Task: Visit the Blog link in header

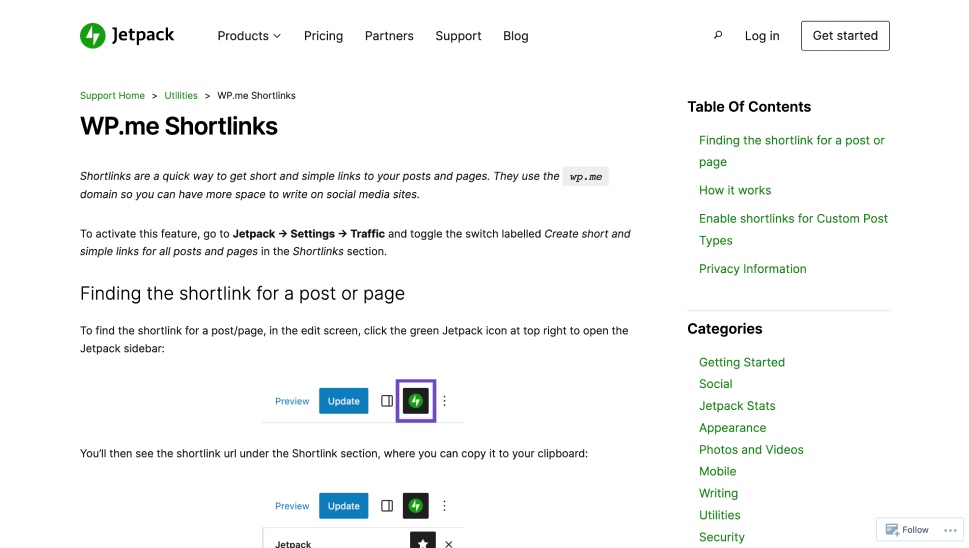Action: [x=515, y=36]
